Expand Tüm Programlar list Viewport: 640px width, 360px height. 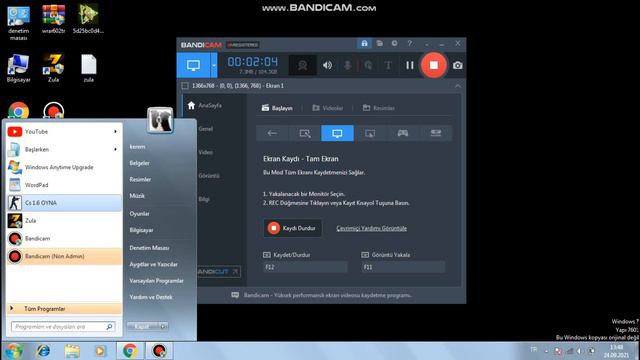pyautogui.click(x=64, y=309)
